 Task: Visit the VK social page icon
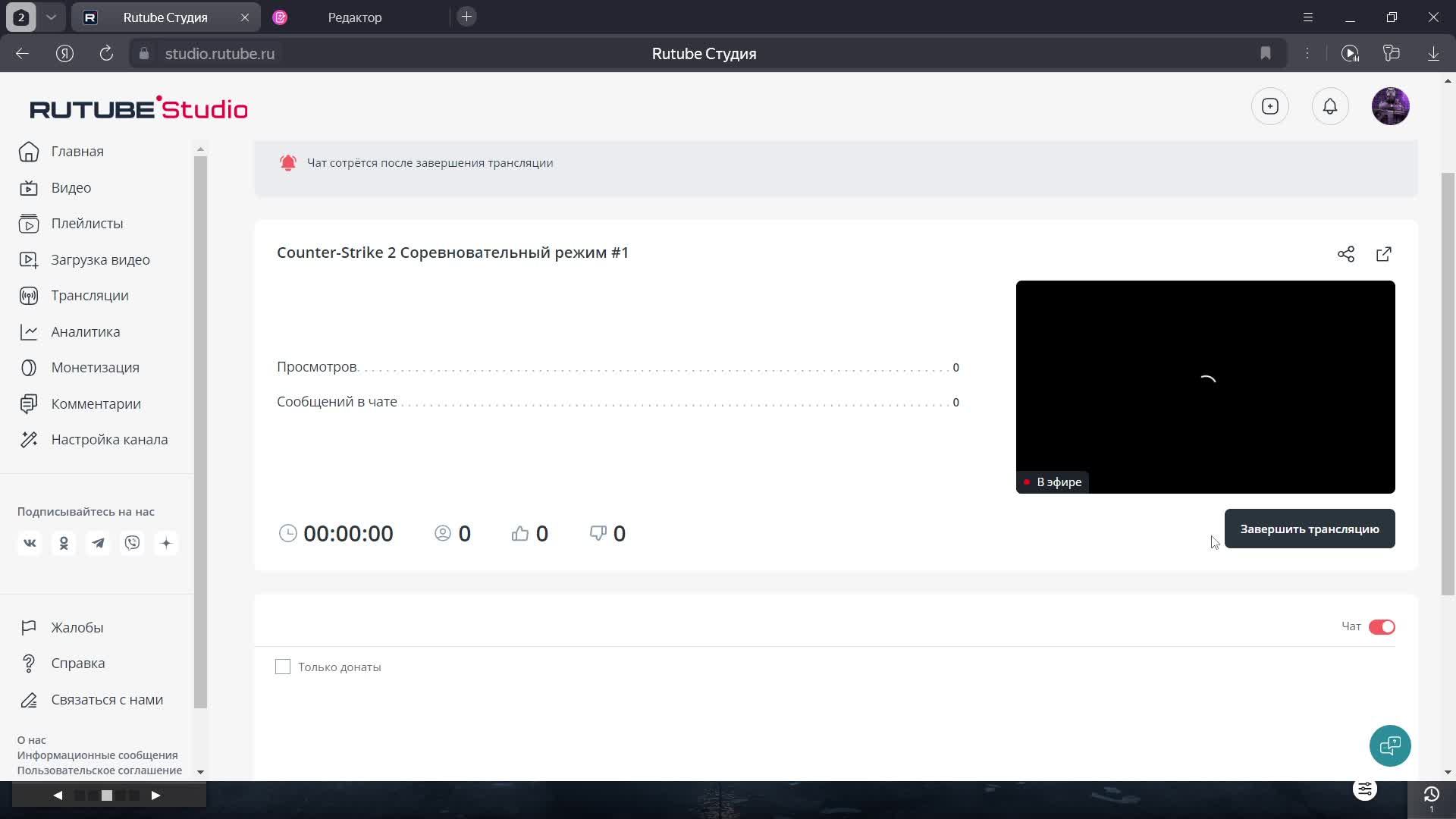pyautogui.click(x=30, y=543)
